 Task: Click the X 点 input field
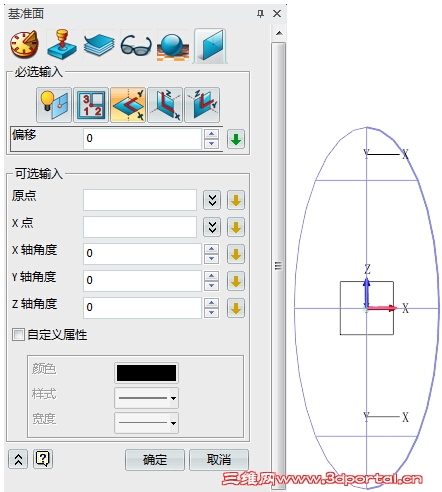[140, 227]
